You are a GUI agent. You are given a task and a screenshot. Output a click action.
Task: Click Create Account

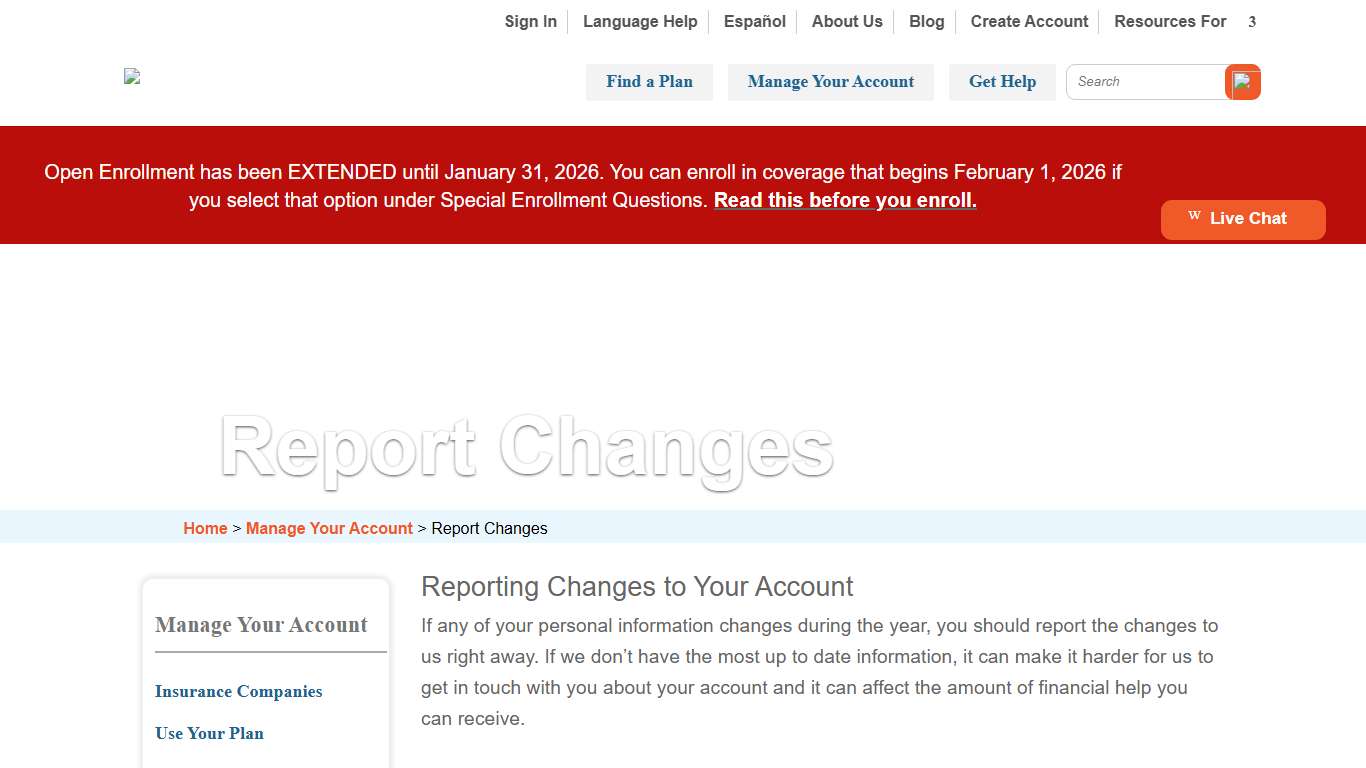[1029, 21]
